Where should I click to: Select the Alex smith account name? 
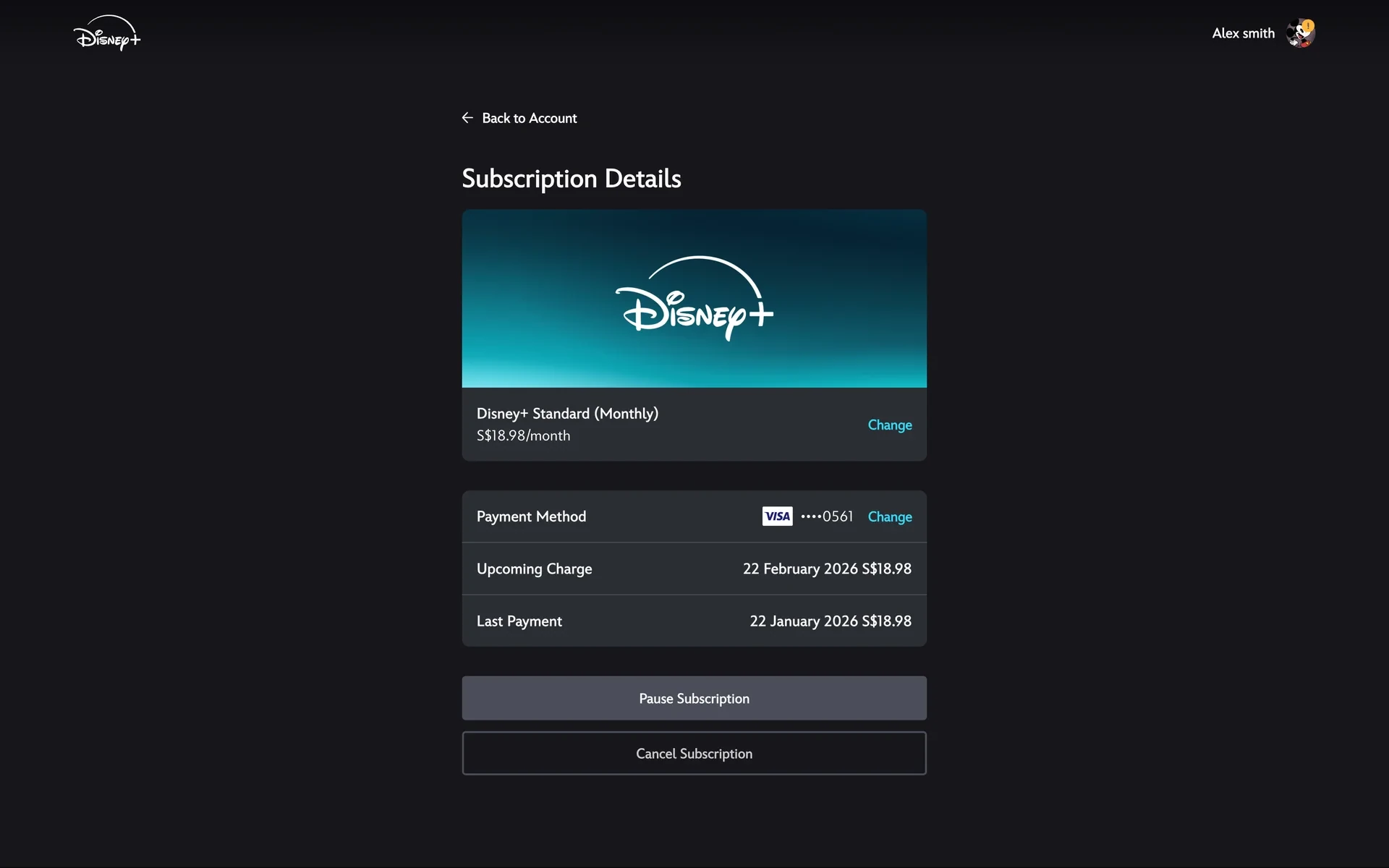click(1243, 33)
